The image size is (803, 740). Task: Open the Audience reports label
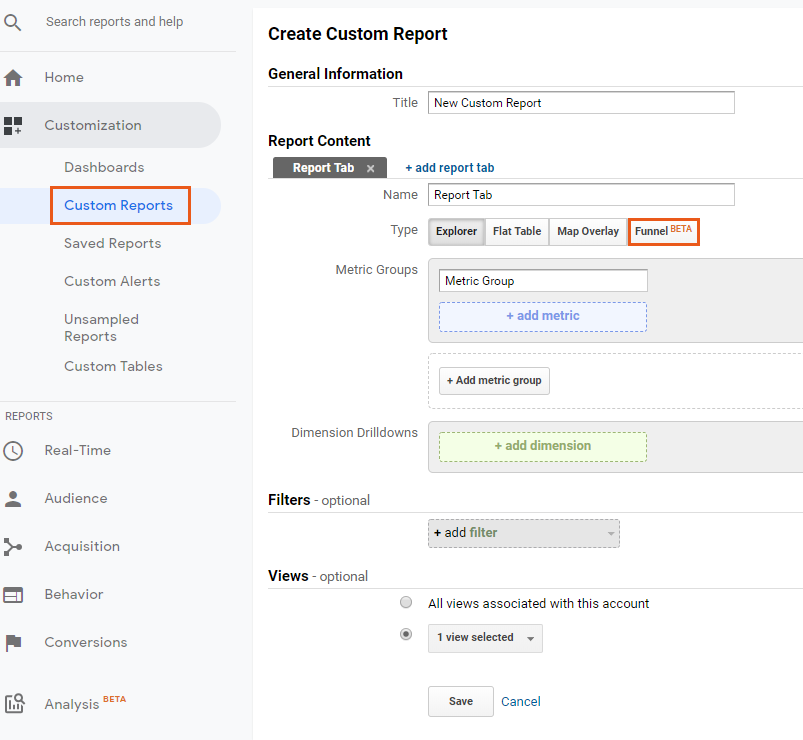pyautogui.click(x=76, y=498)
